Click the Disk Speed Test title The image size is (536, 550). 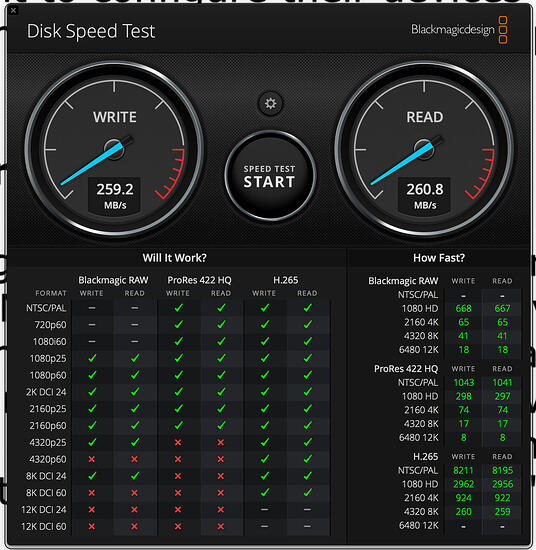click(x=91, y=31)
